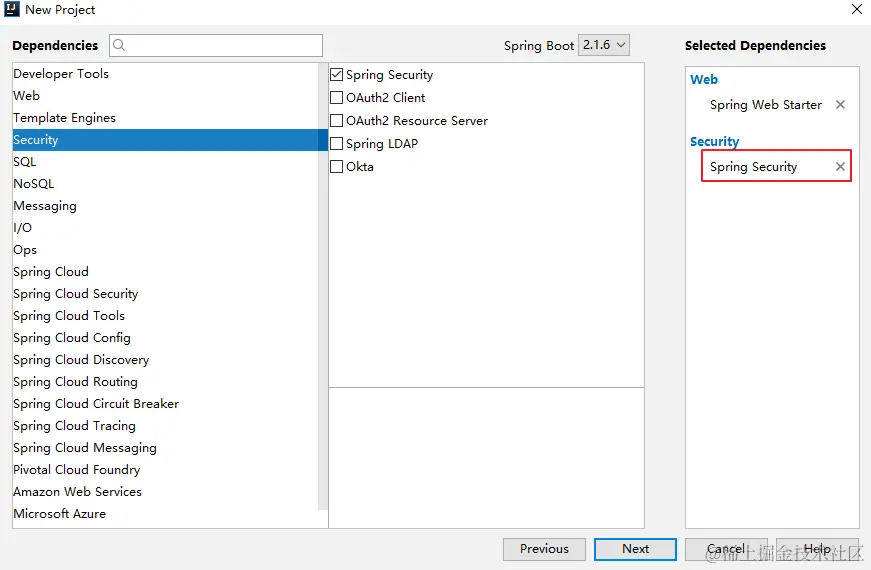This screenshot has height=570, width=871.
Task: Select Amazon Web Services category
Action: click(x=166, y=492)
